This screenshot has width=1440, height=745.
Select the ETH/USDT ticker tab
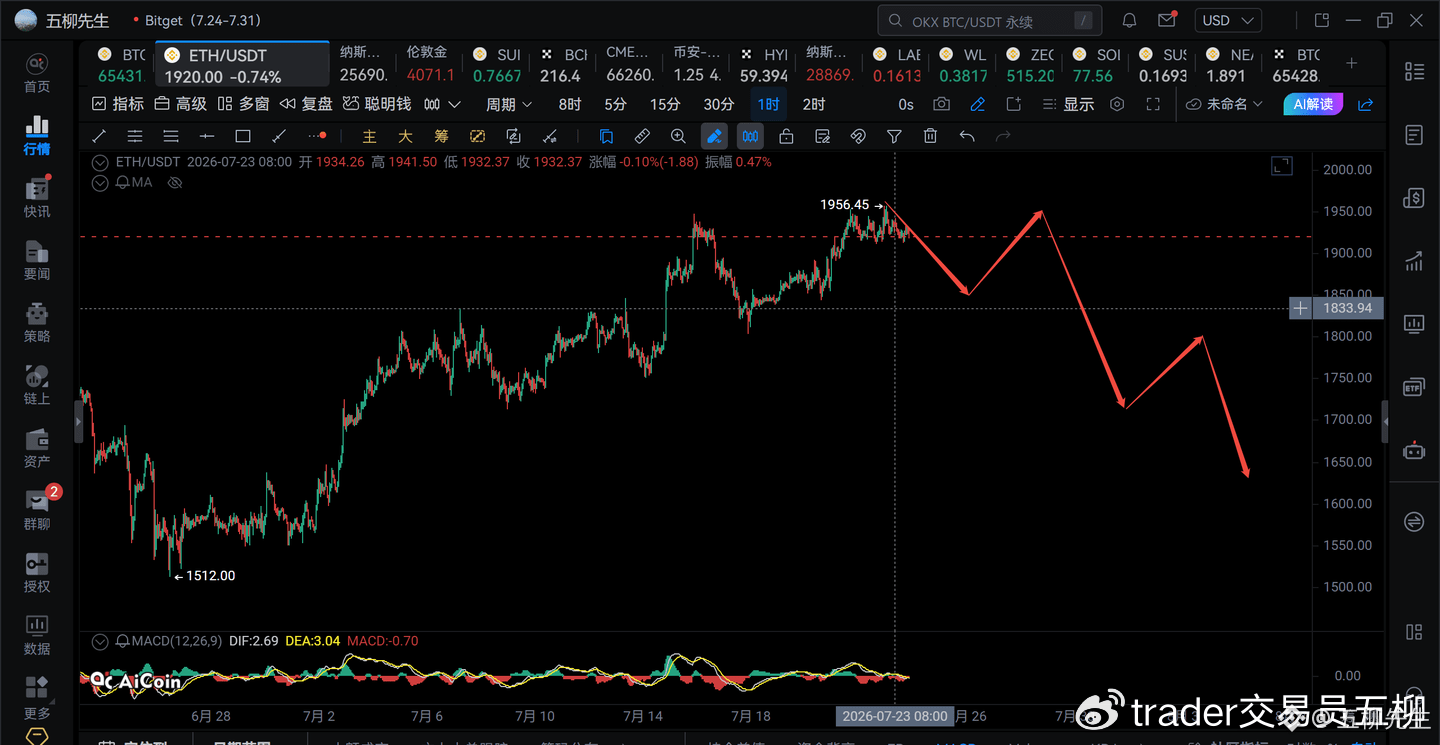click(242, 66)
